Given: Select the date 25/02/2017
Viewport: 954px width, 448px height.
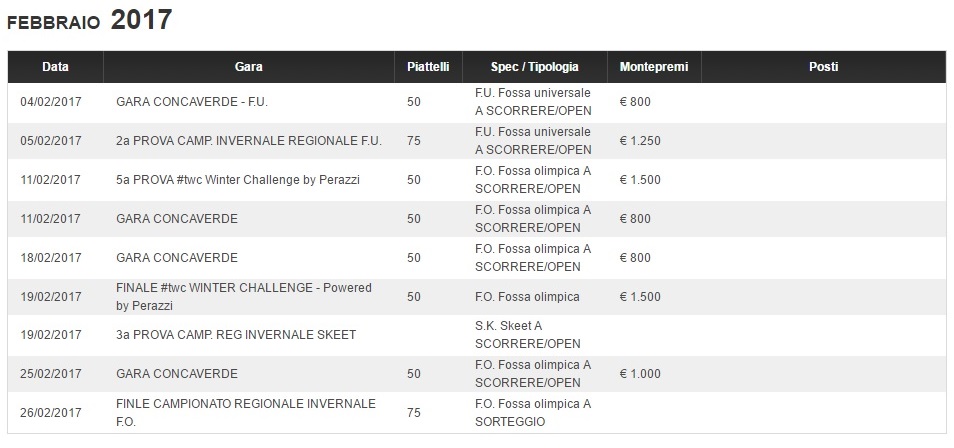Looking at the screenshot, I should click(51, 374).
